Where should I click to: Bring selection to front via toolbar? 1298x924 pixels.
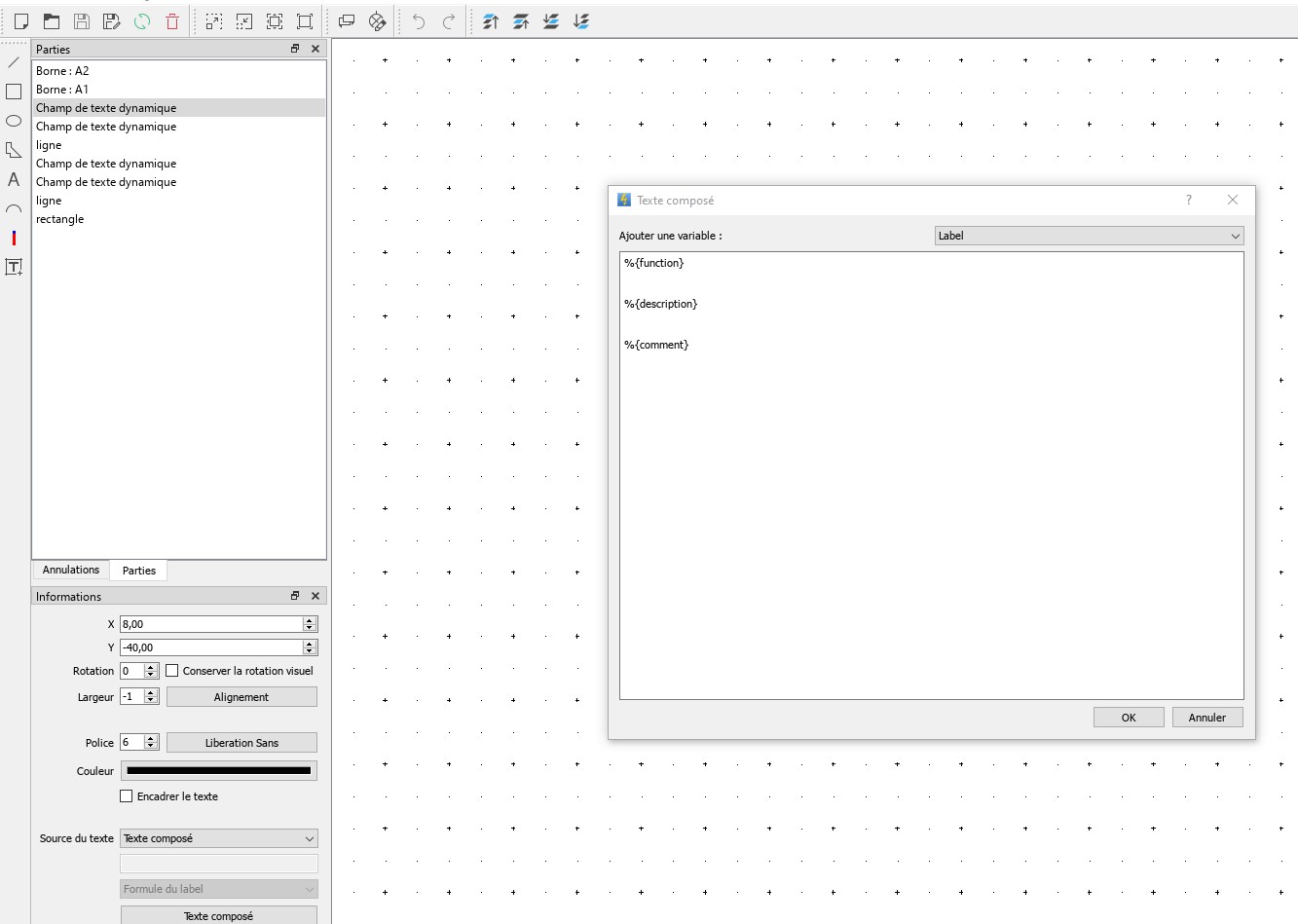pyautogui.click(x=491, y=21)
